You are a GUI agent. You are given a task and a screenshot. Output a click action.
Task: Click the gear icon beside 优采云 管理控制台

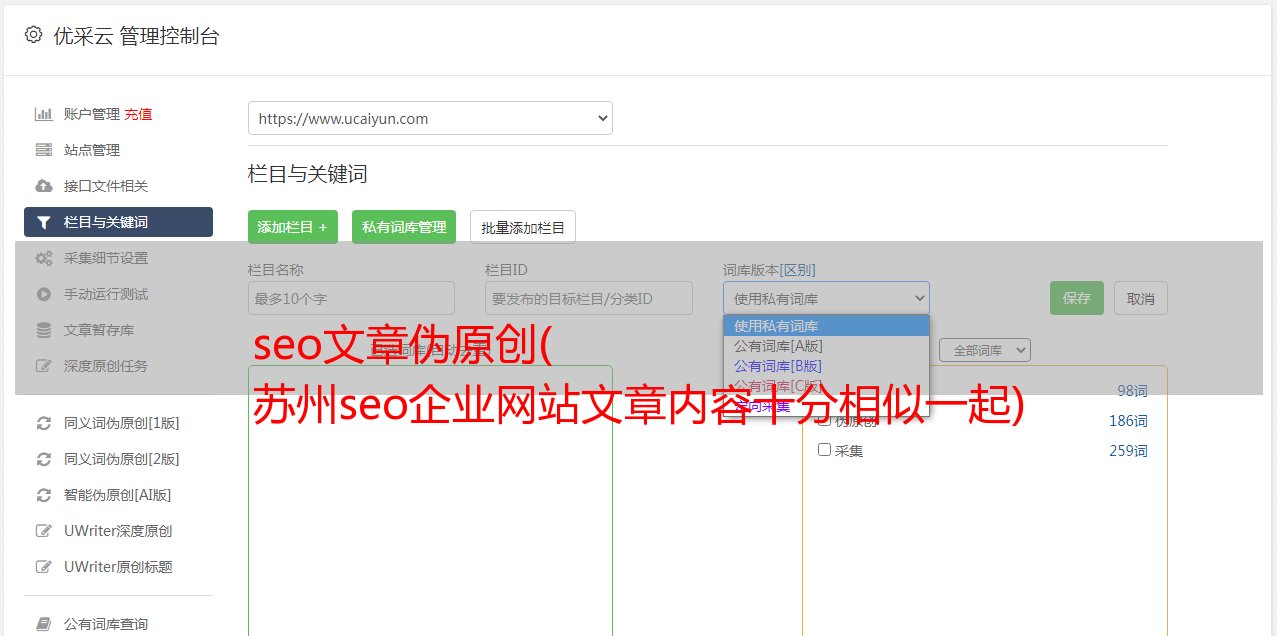[x=33, y=35]
